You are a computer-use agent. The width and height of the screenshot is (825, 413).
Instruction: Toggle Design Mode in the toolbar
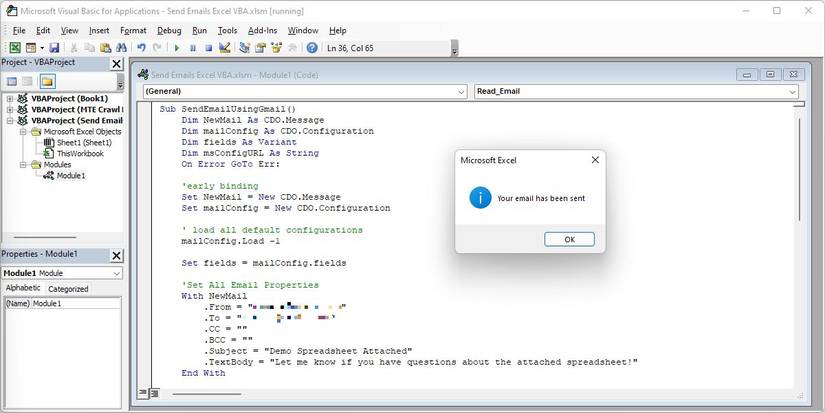pyautogui.click(x=225, y=48)
